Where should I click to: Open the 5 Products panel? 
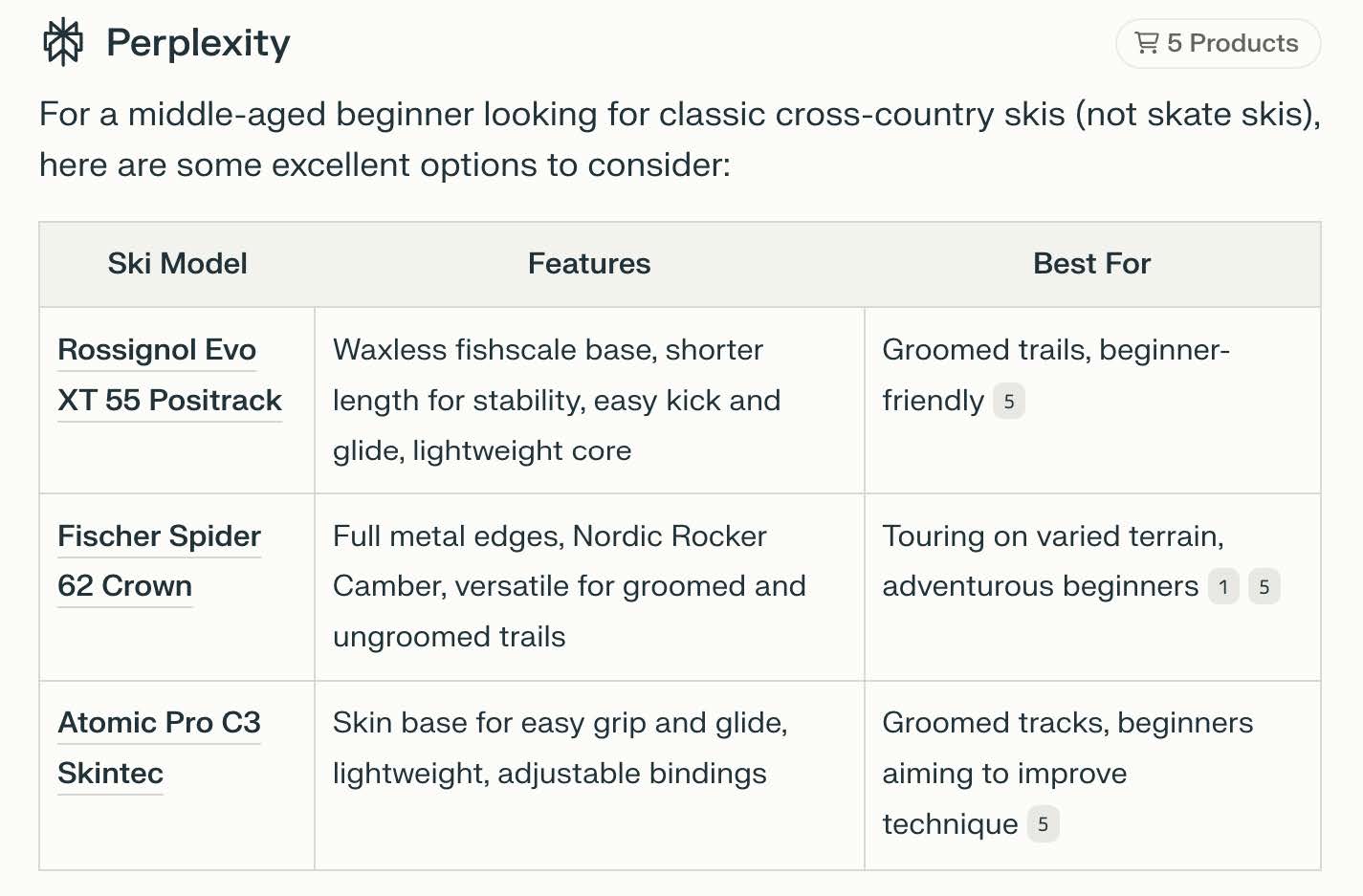click(x=1218, y=43)
